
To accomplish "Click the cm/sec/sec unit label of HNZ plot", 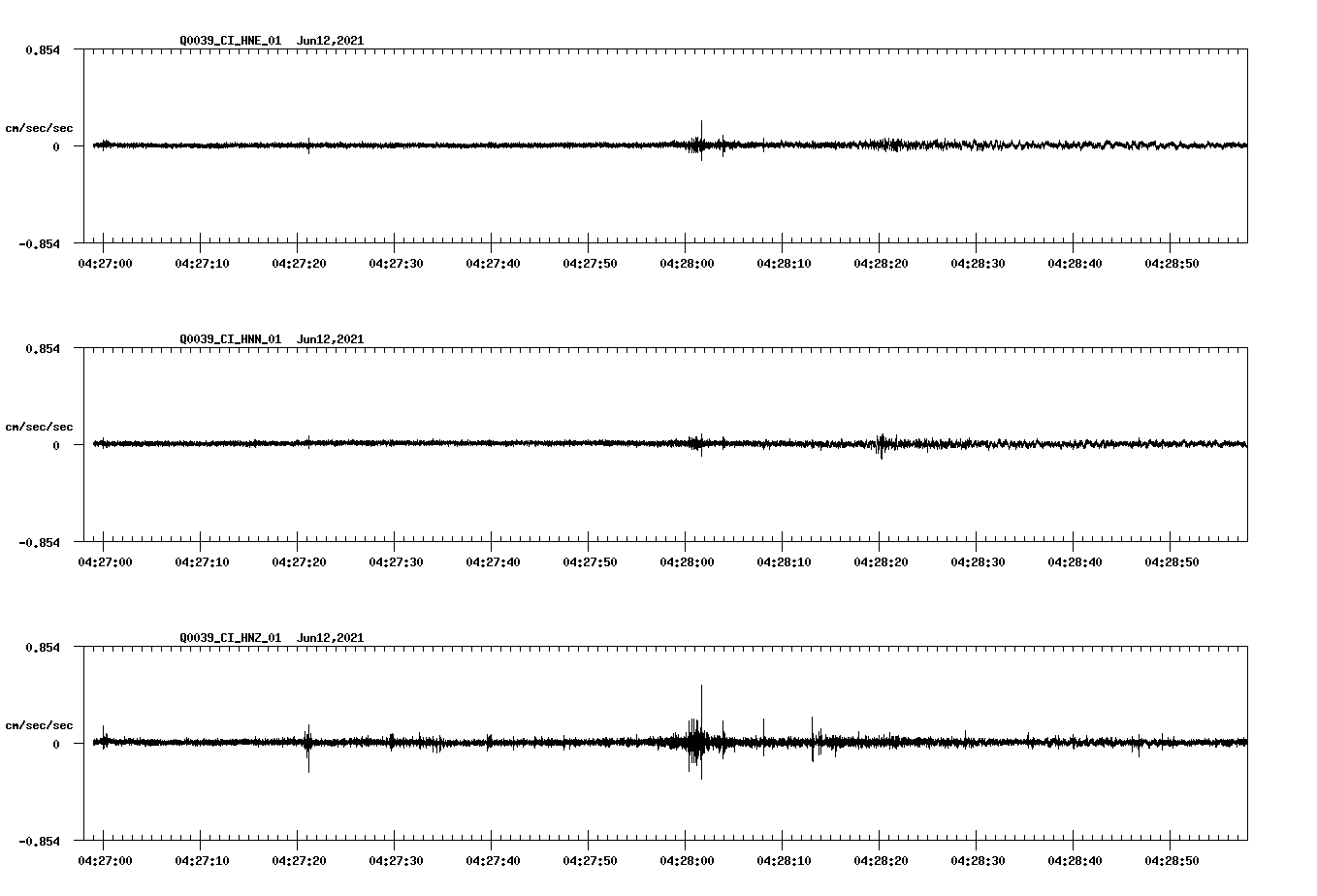I will tap(39, 725).
